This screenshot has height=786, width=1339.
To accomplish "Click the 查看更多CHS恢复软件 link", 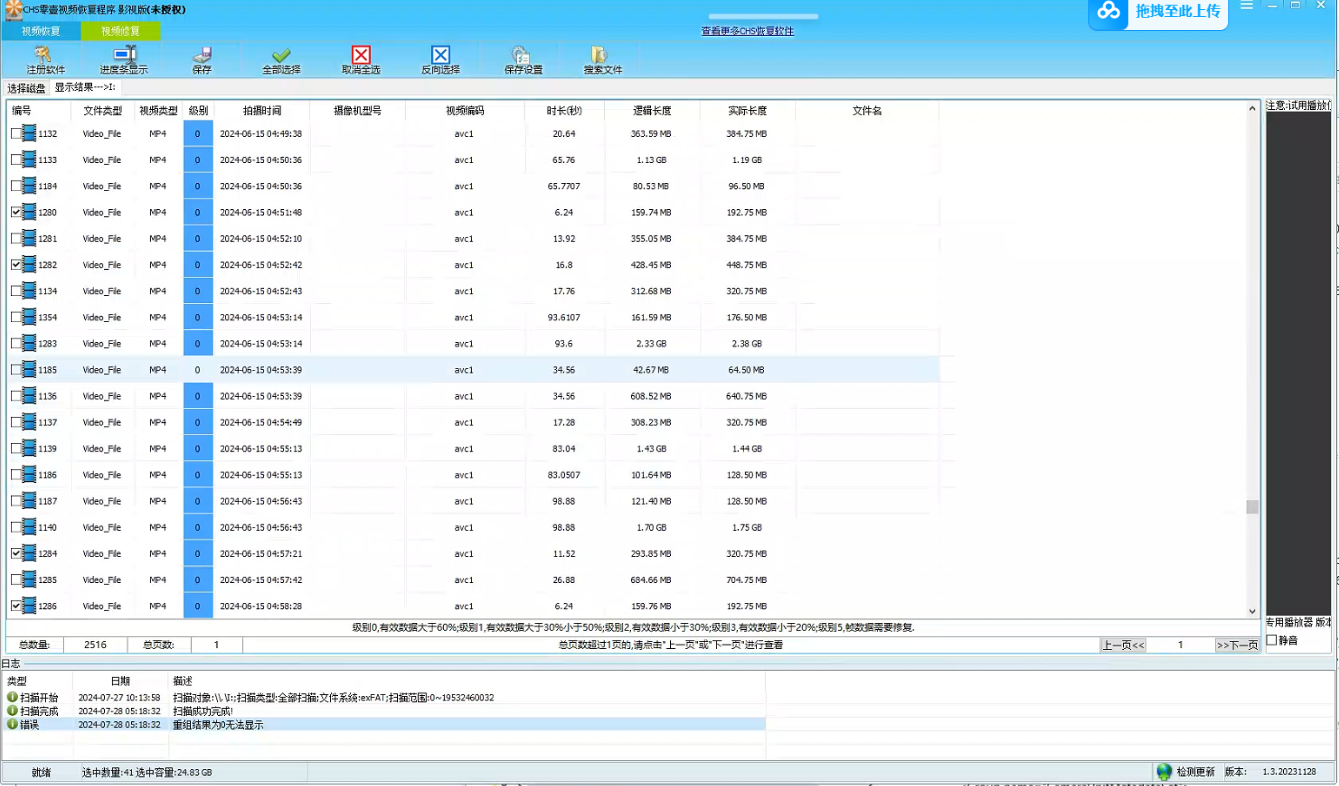I will click(x=747, y=31).
